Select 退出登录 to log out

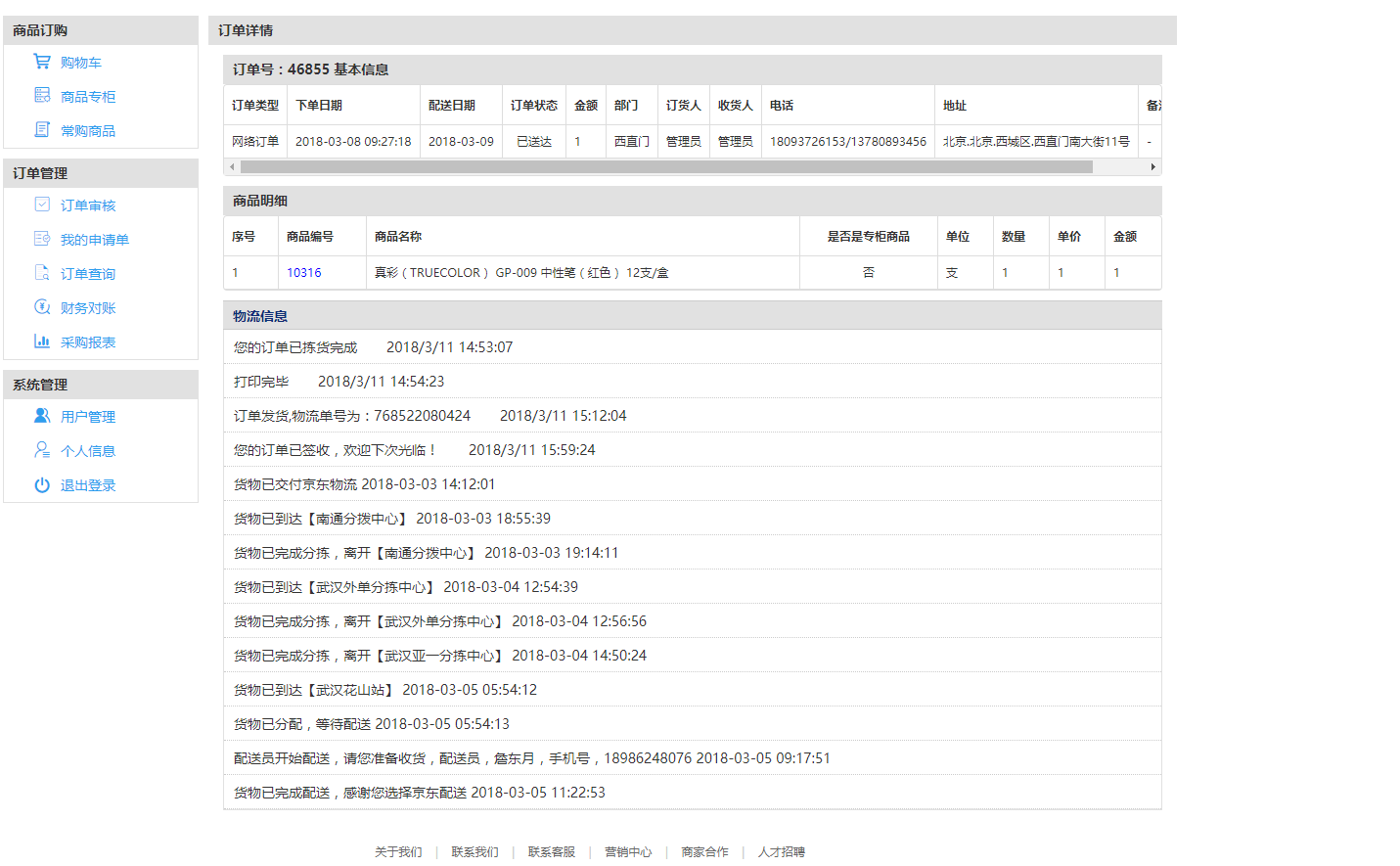pos(88,485)
